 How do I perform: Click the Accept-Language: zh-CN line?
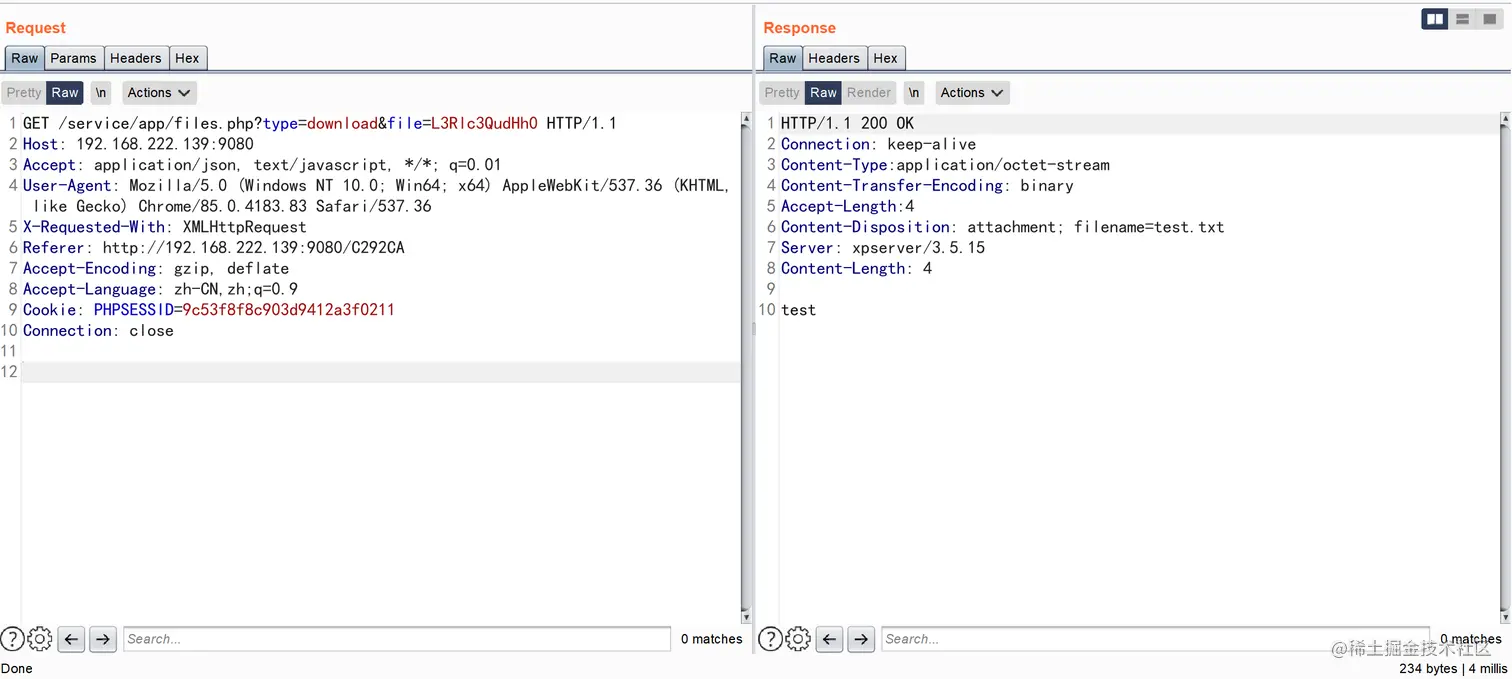[160, 289]
